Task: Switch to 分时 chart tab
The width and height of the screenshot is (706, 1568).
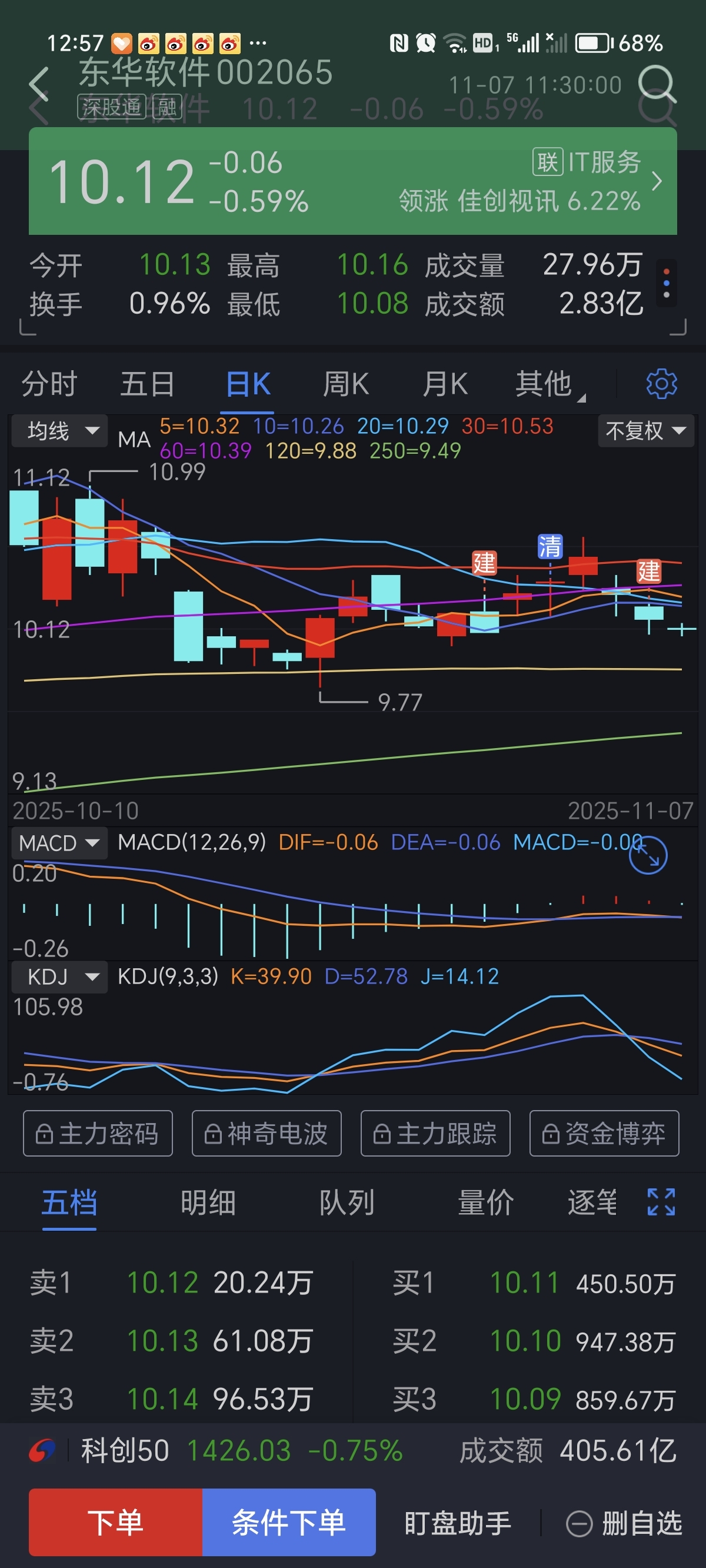Action: click(x=49, y=384)
